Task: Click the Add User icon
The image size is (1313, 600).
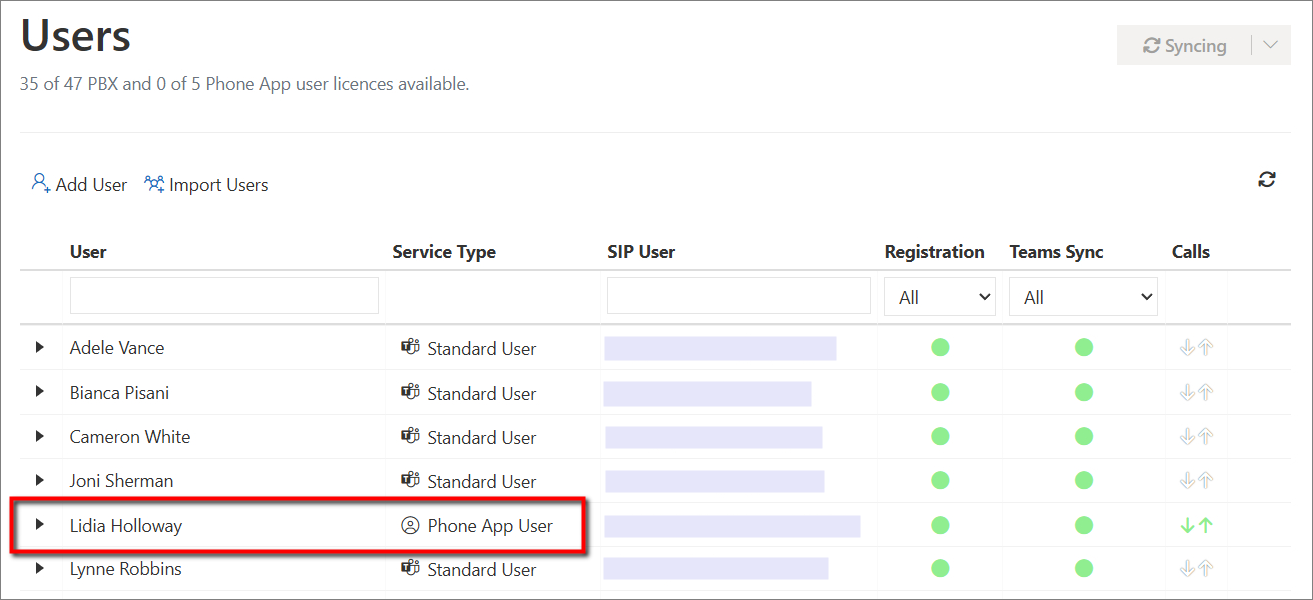Action: point(41,184)
